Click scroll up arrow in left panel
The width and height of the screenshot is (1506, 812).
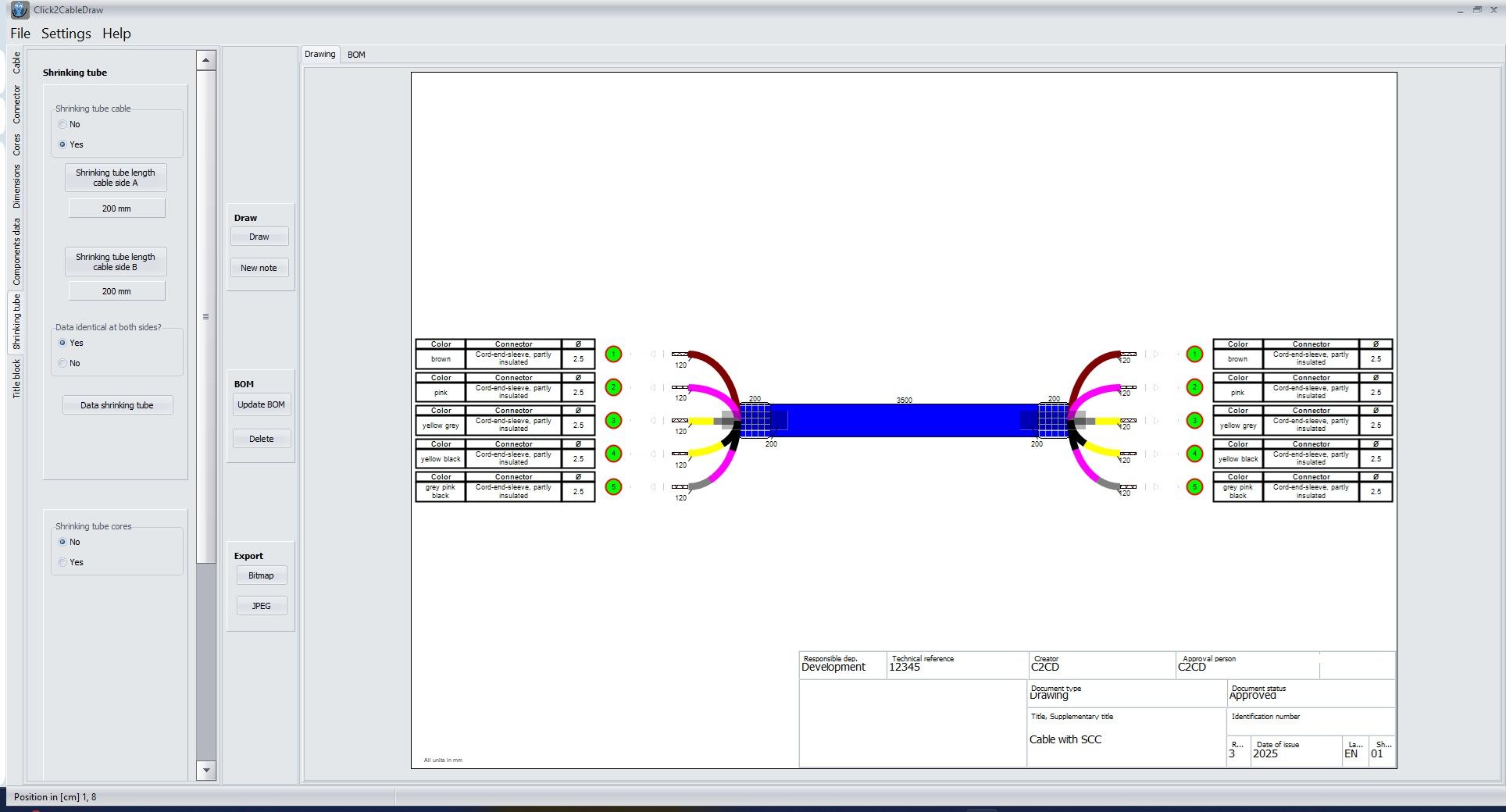(206, 60)
